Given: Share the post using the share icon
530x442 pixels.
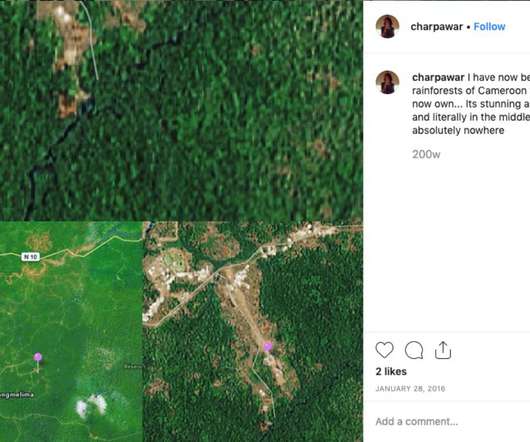Looking at the screenshot, I should (443, 350).
